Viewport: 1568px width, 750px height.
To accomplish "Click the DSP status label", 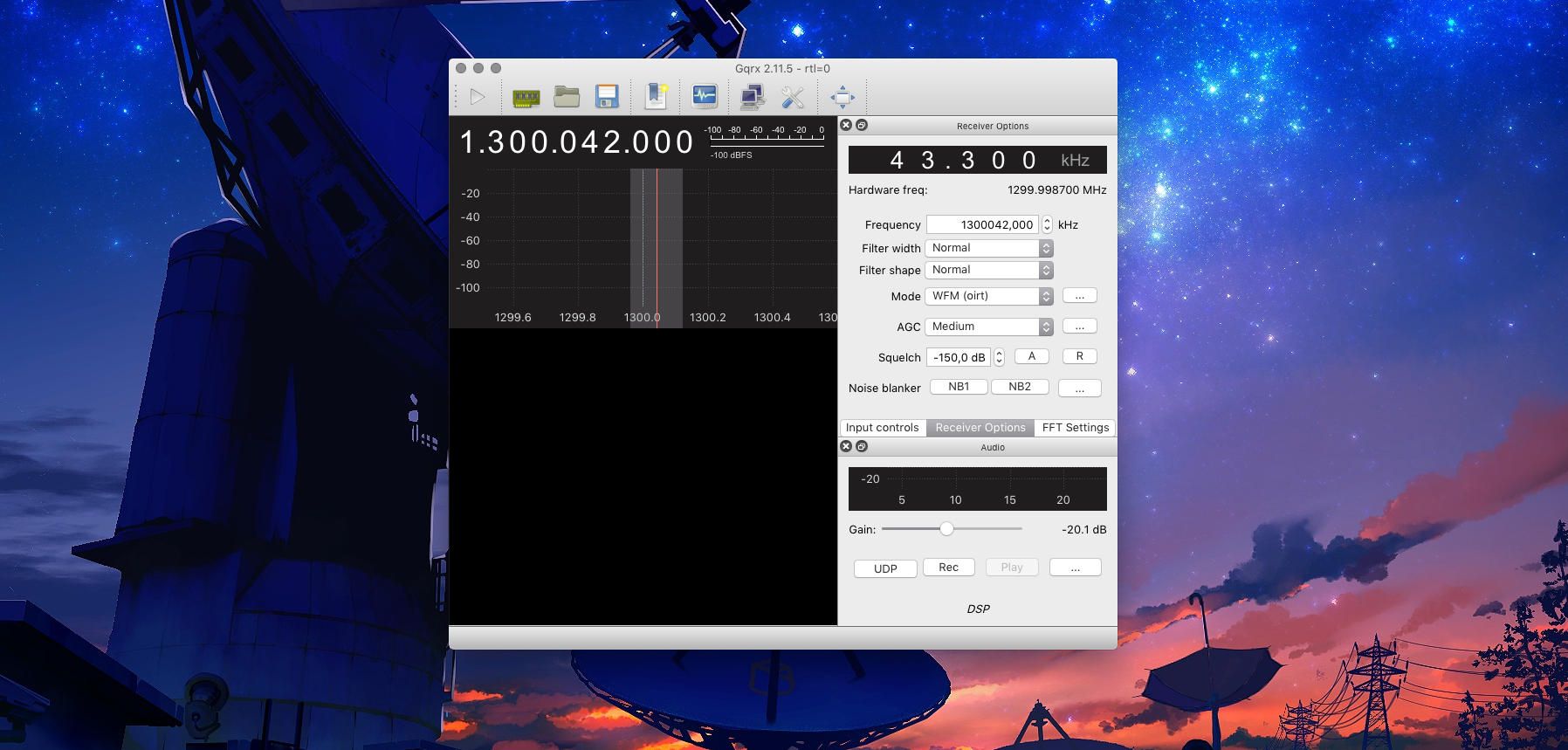I will coord(978,609).
